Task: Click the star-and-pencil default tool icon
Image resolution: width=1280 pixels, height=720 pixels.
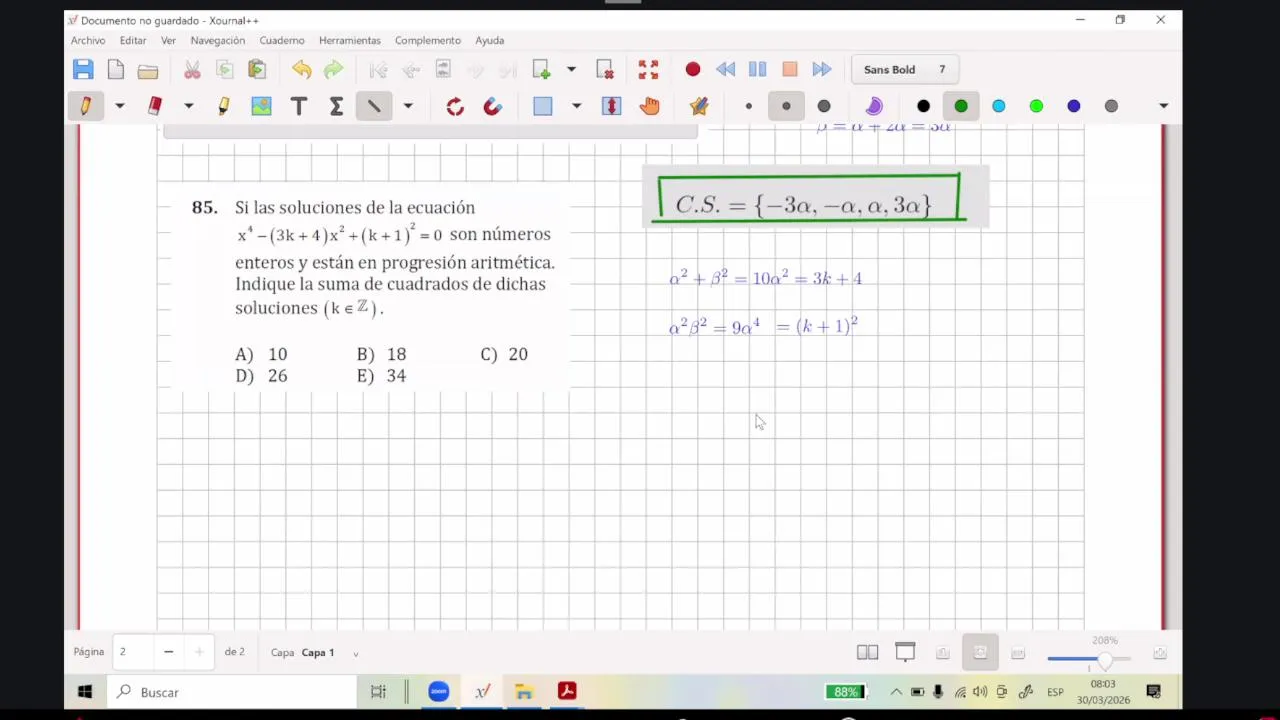Action: 699,106
